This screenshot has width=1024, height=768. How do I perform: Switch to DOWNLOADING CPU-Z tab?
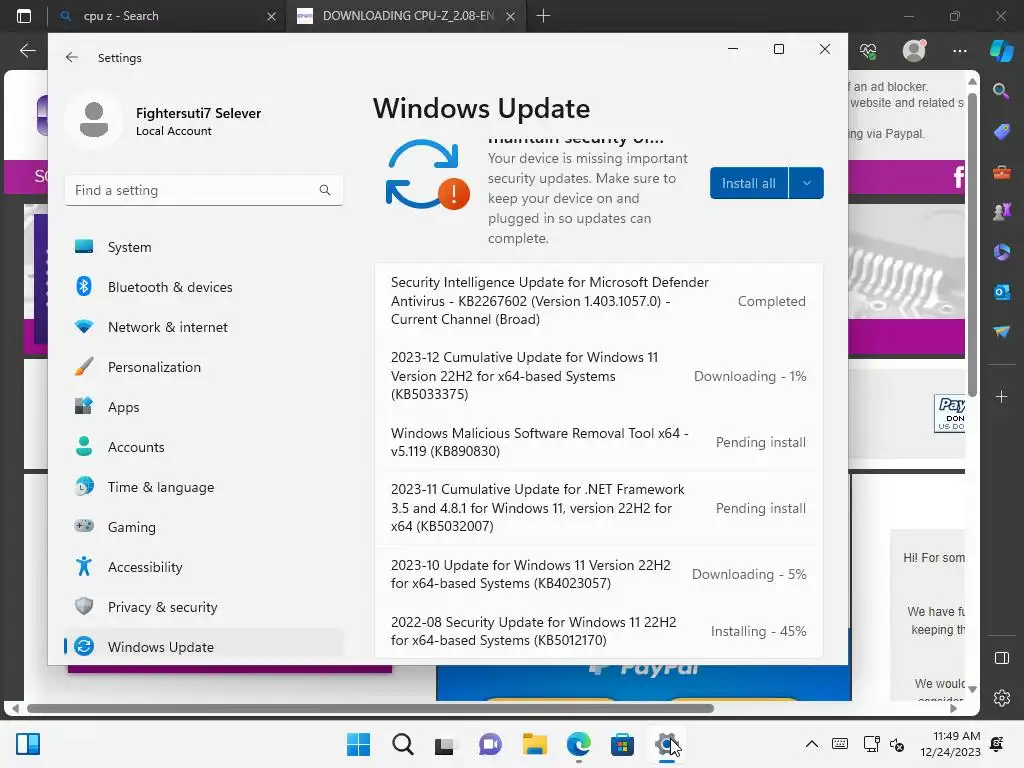point(408,16)
